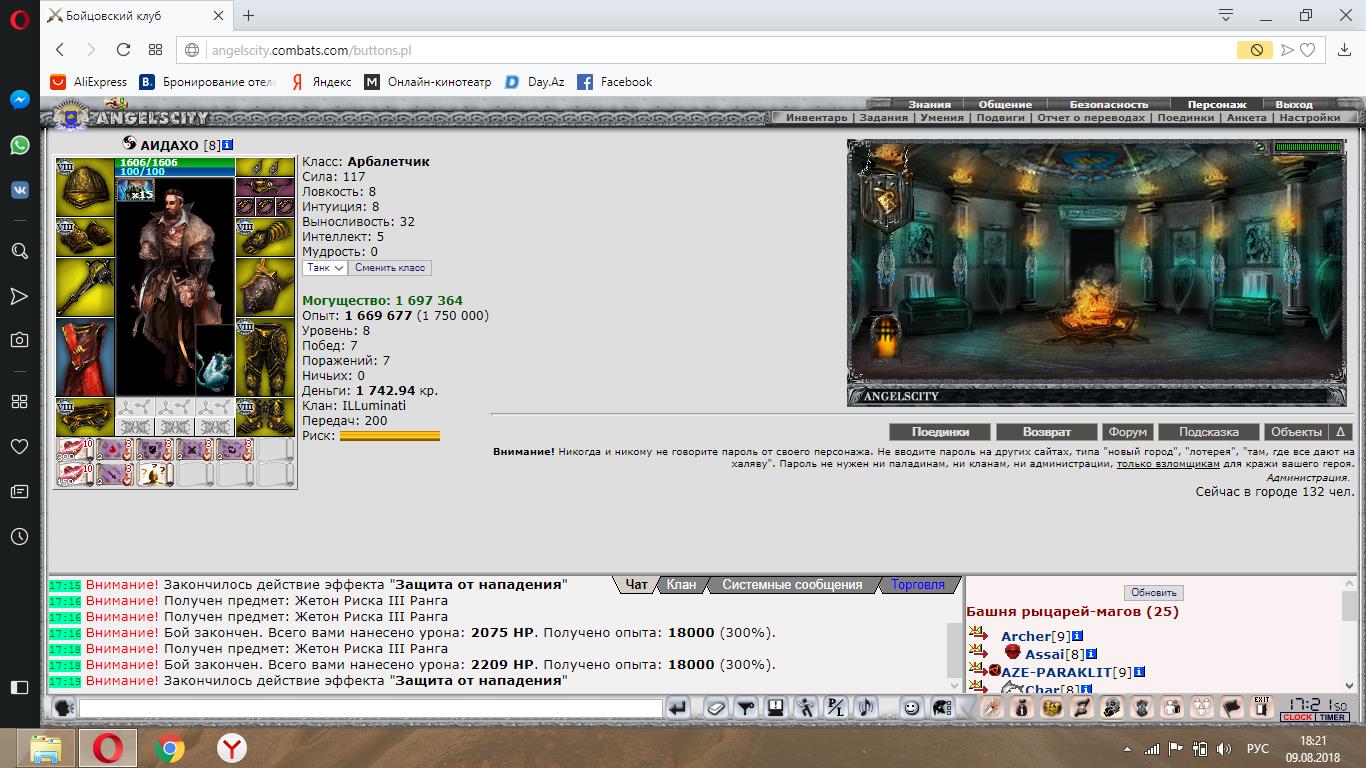Image resolution: width=1366 pixels, height=768 pixels.
Task: Toggle the chat sound note icon
Action: pyautogui.click(x=866, y=708)
